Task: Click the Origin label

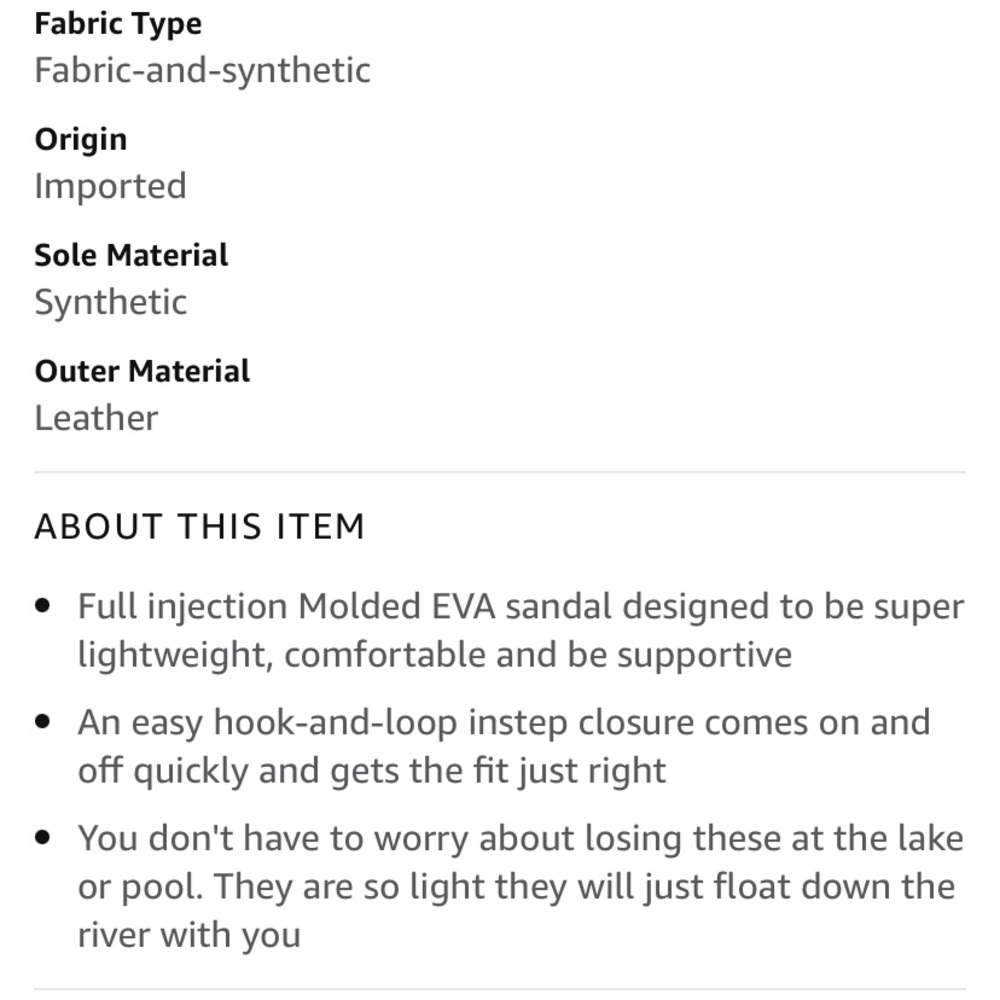Action: point(81,139)
